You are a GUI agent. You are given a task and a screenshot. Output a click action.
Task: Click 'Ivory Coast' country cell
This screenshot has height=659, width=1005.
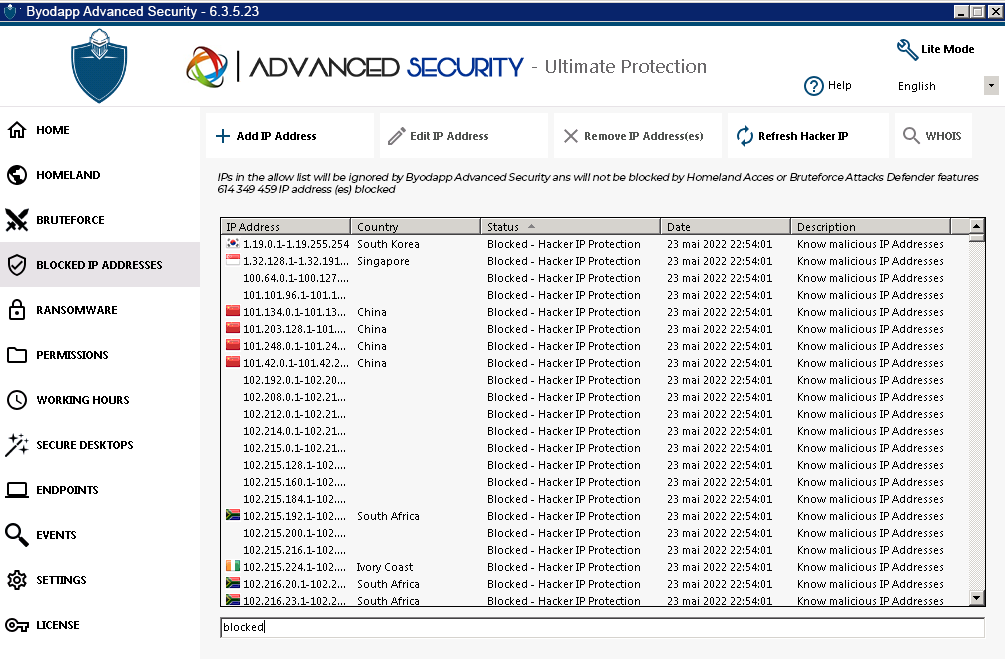tap(385, 567)
